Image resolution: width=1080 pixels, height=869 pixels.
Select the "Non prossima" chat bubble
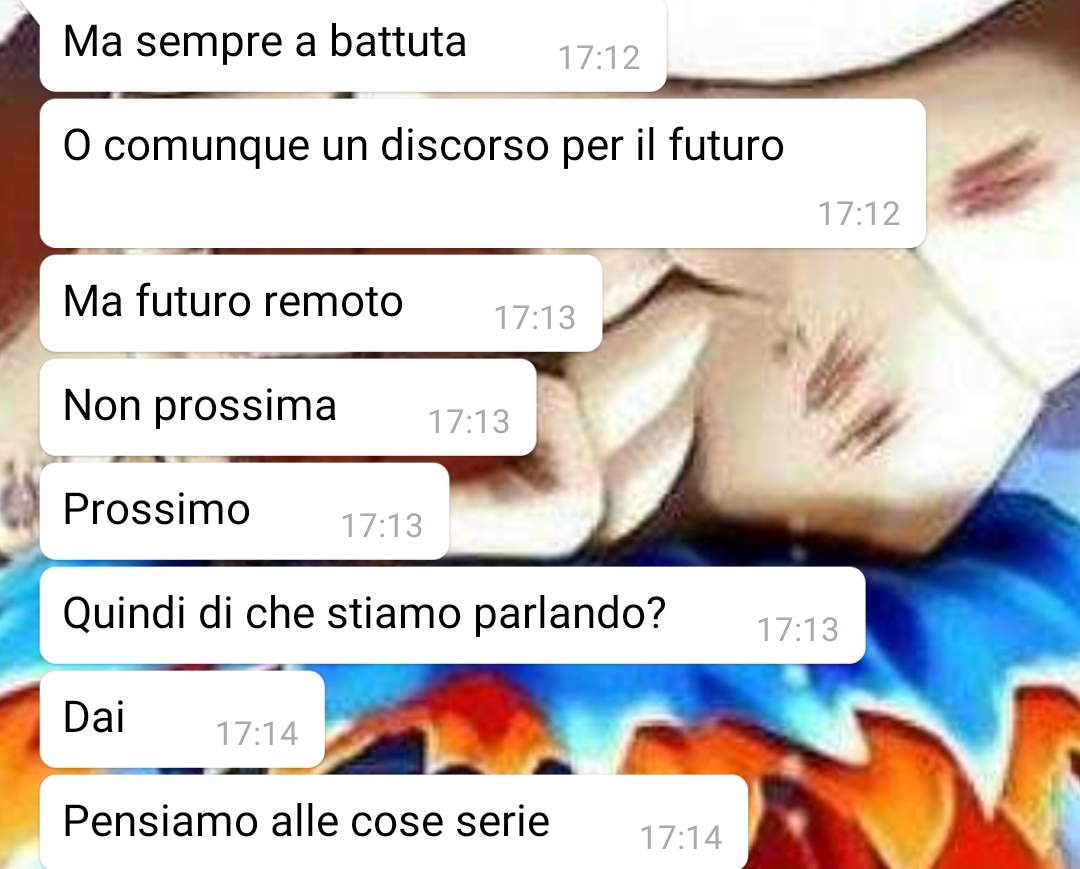(288, 408)
